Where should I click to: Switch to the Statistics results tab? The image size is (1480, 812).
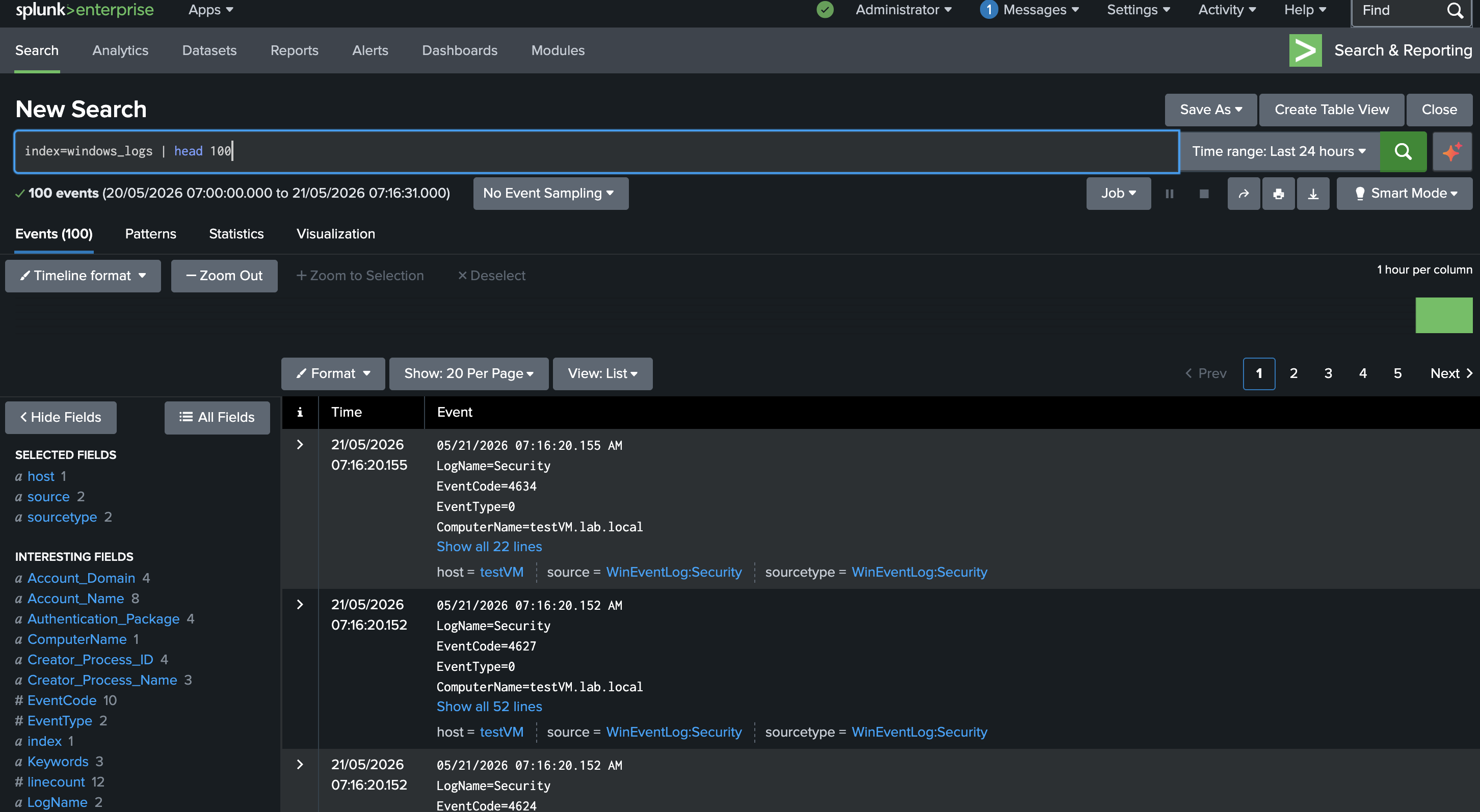236,234
